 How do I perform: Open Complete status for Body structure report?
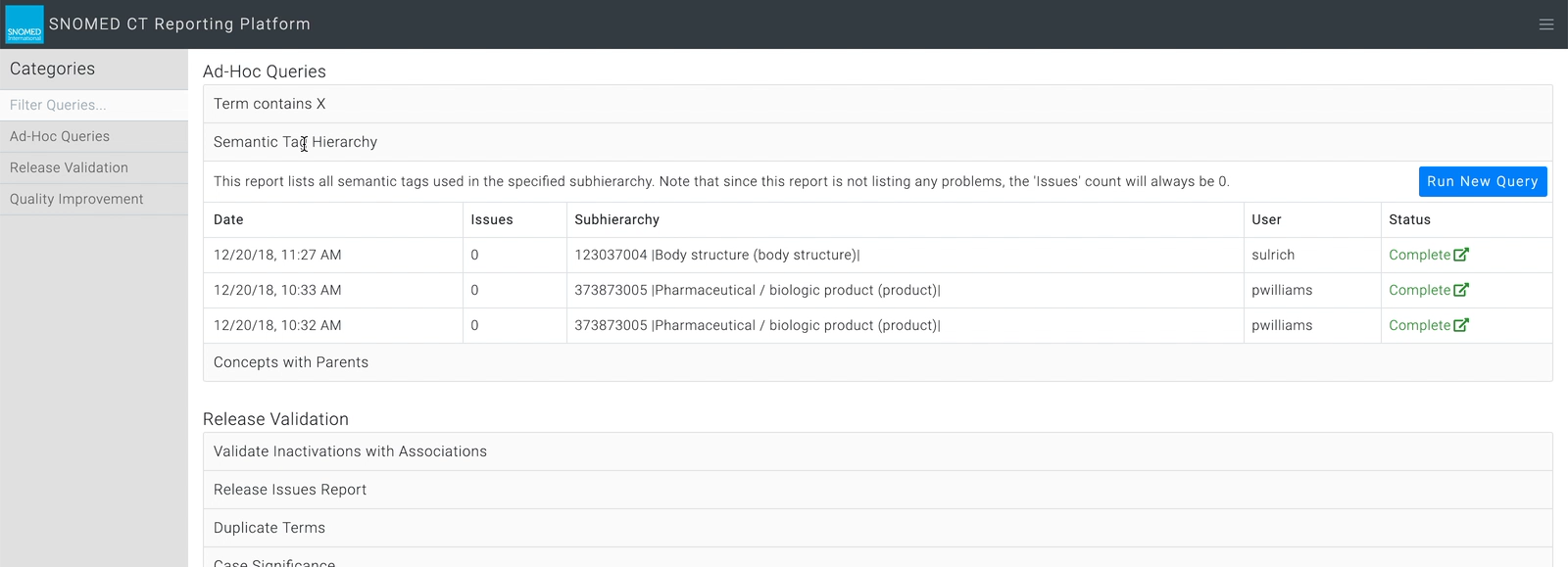pos(1419,255)
